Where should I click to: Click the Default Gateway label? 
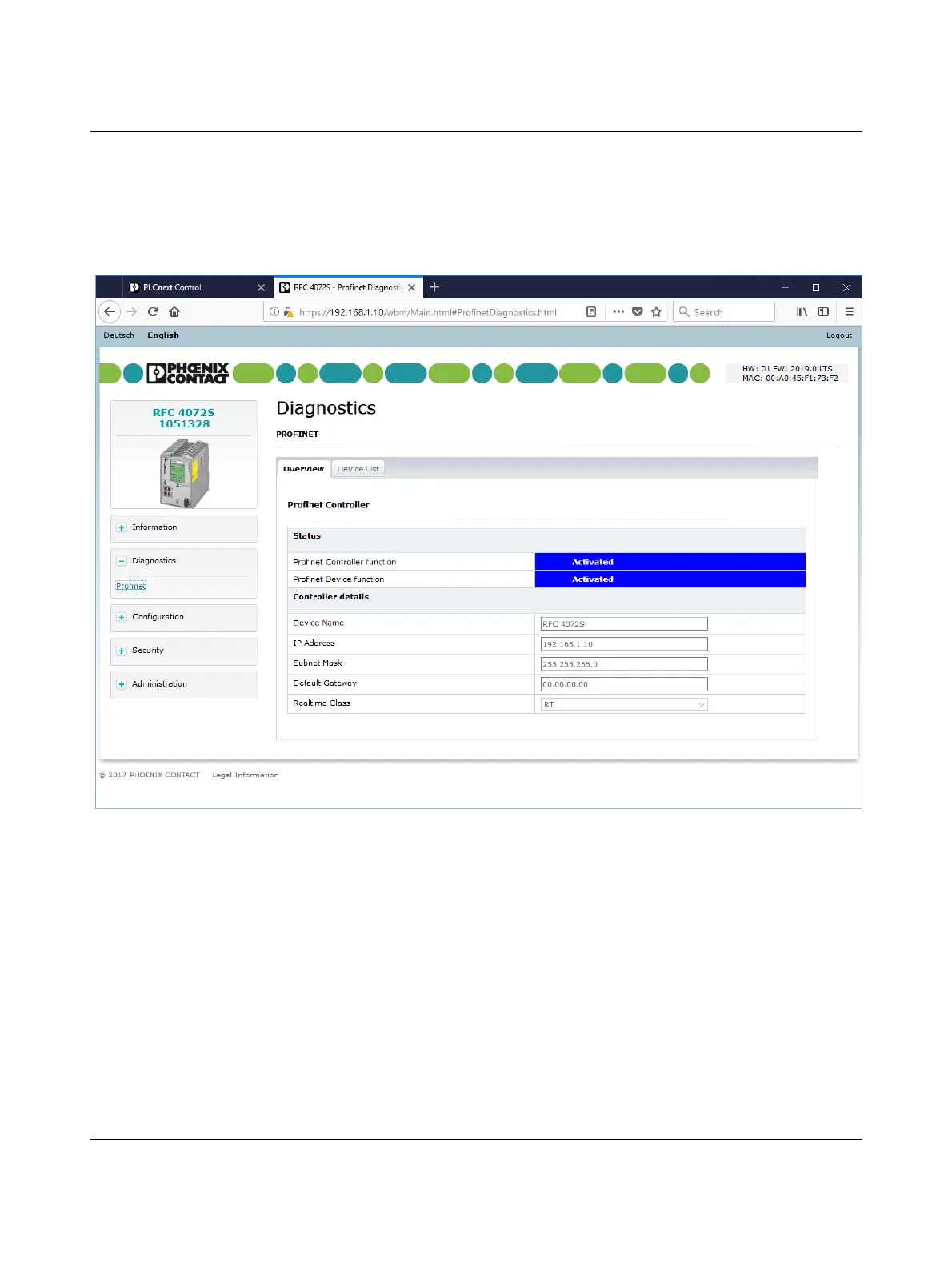coord(325,683)
